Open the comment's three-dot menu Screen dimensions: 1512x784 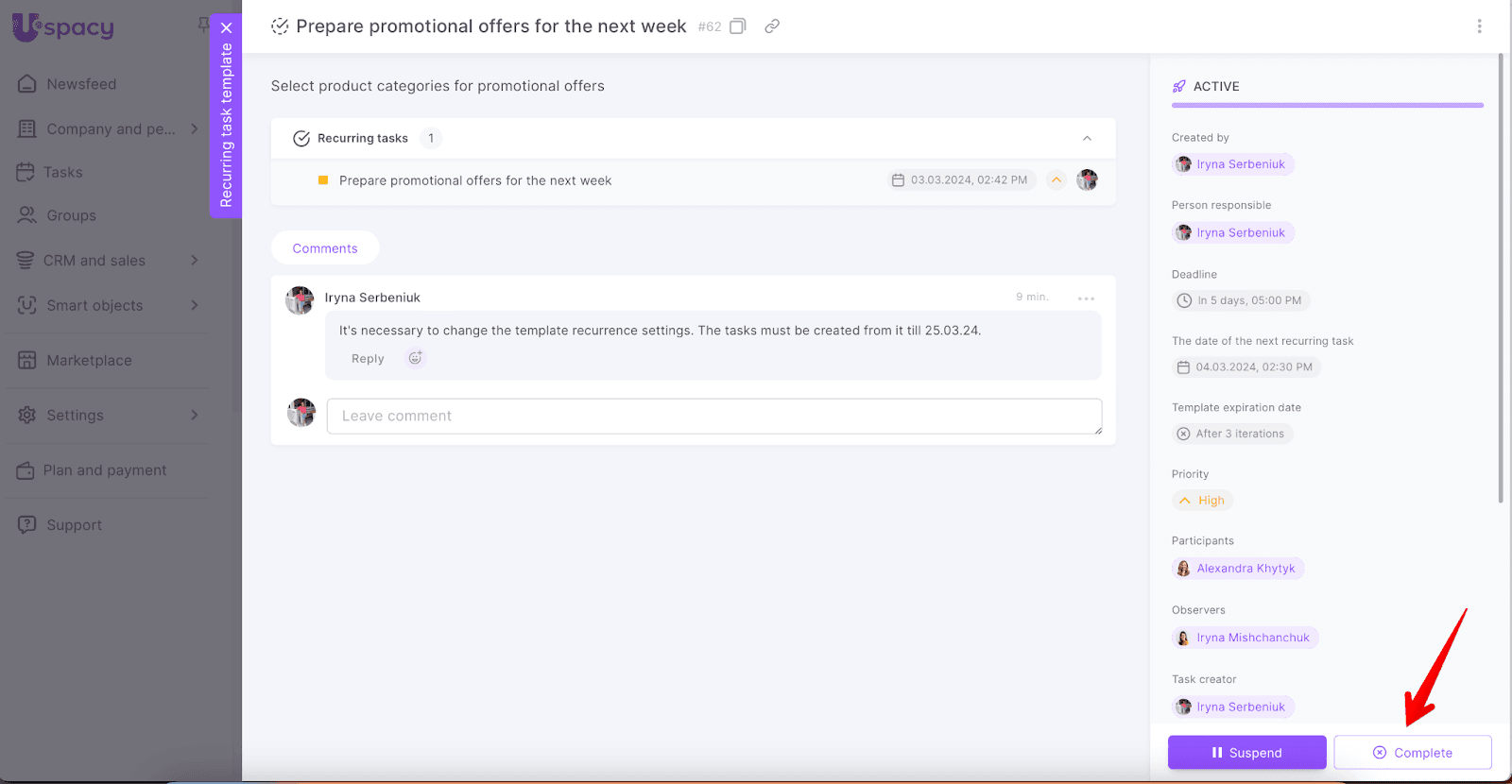pos(1086,298)
